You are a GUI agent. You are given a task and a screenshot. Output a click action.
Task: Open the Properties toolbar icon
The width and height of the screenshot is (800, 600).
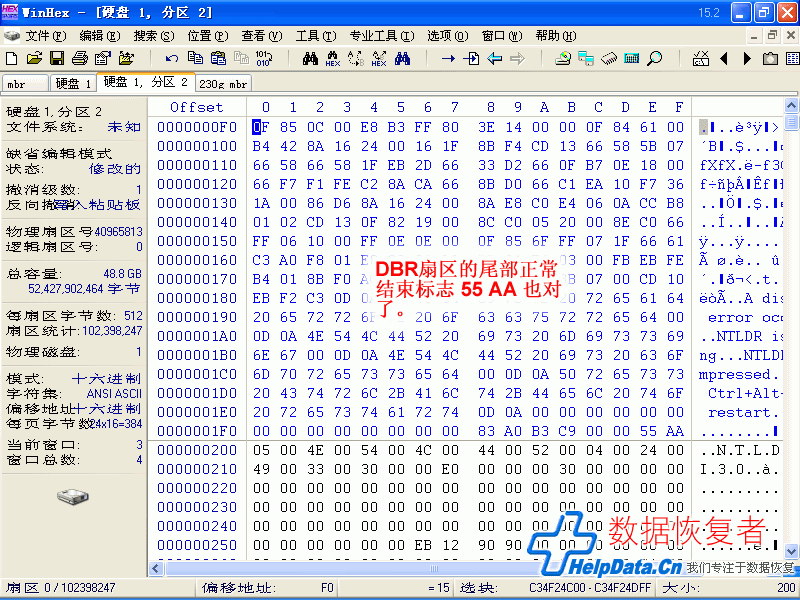click(x=103, y=58)
